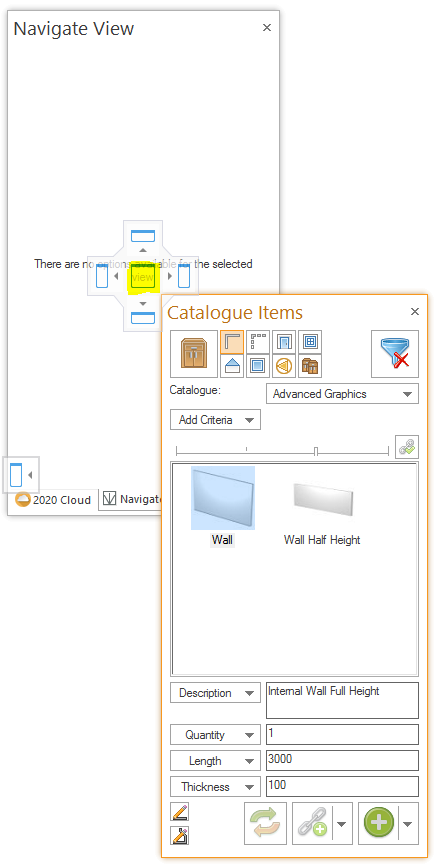Clear filters with the funnel icon
This screenshot has height=865, width=434.
click(395, 354)
